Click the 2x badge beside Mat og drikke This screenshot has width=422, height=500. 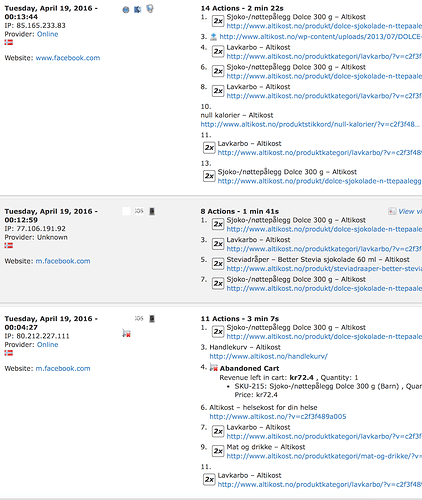point(218,451)
